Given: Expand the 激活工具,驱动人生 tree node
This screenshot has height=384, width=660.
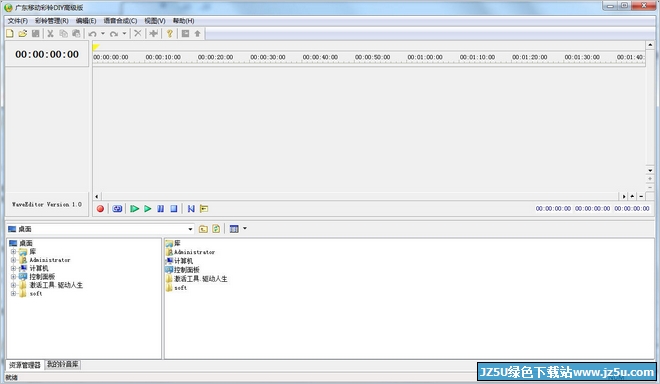Looking at the screenshot, I should 13,285.
